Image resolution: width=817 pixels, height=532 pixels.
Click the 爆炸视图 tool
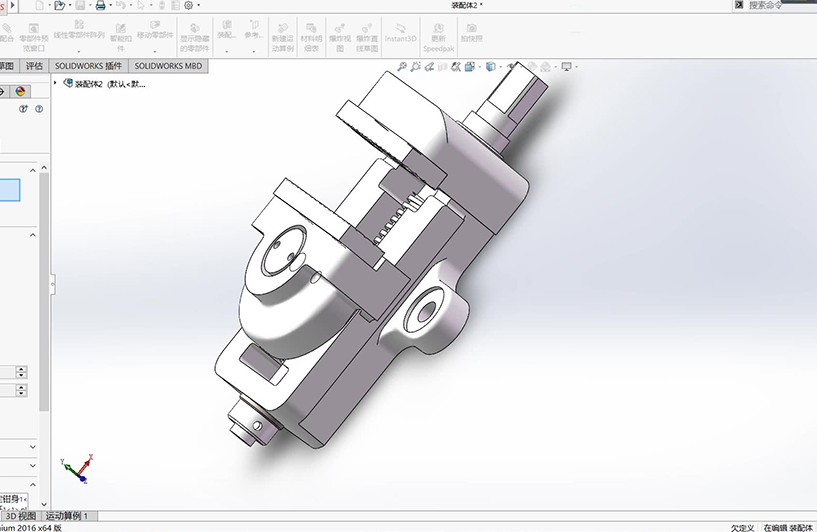click(340, 38)
